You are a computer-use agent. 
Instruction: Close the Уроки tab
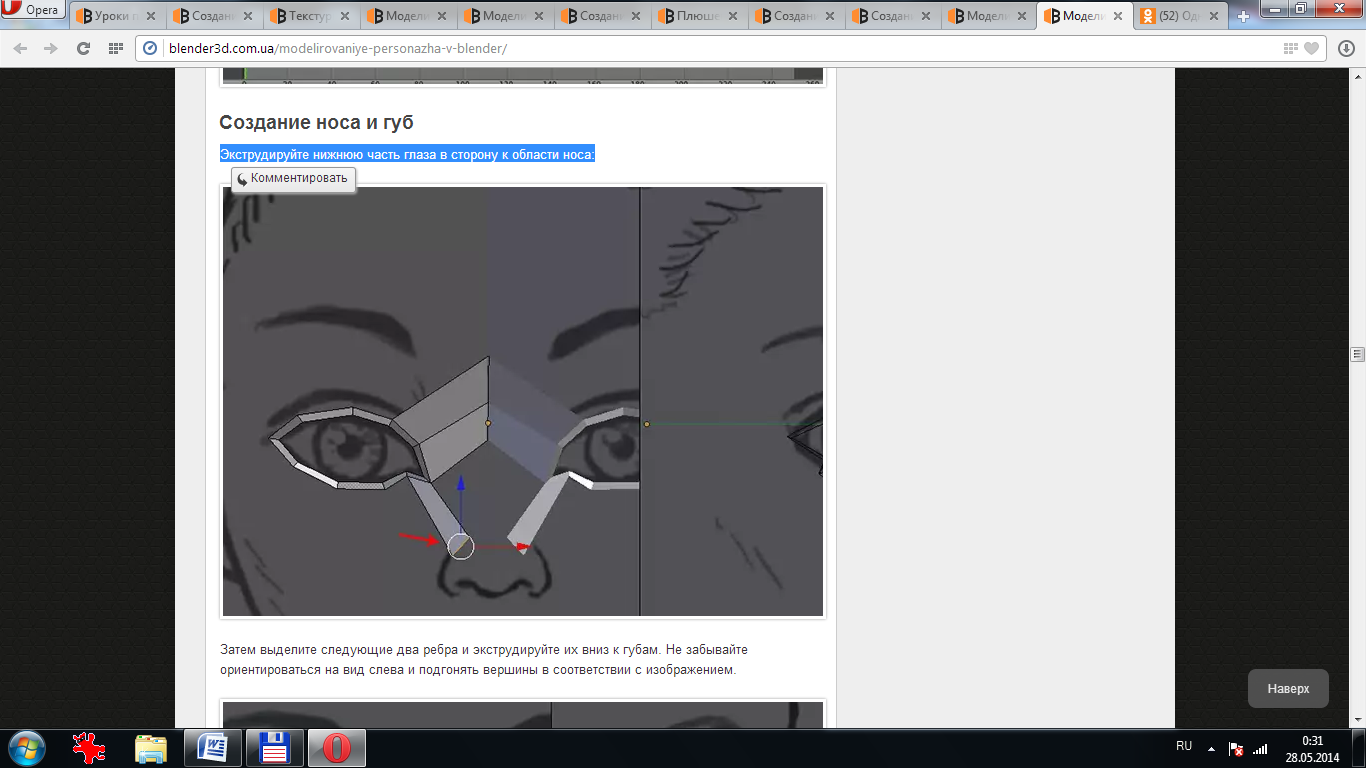coord(150,16)
